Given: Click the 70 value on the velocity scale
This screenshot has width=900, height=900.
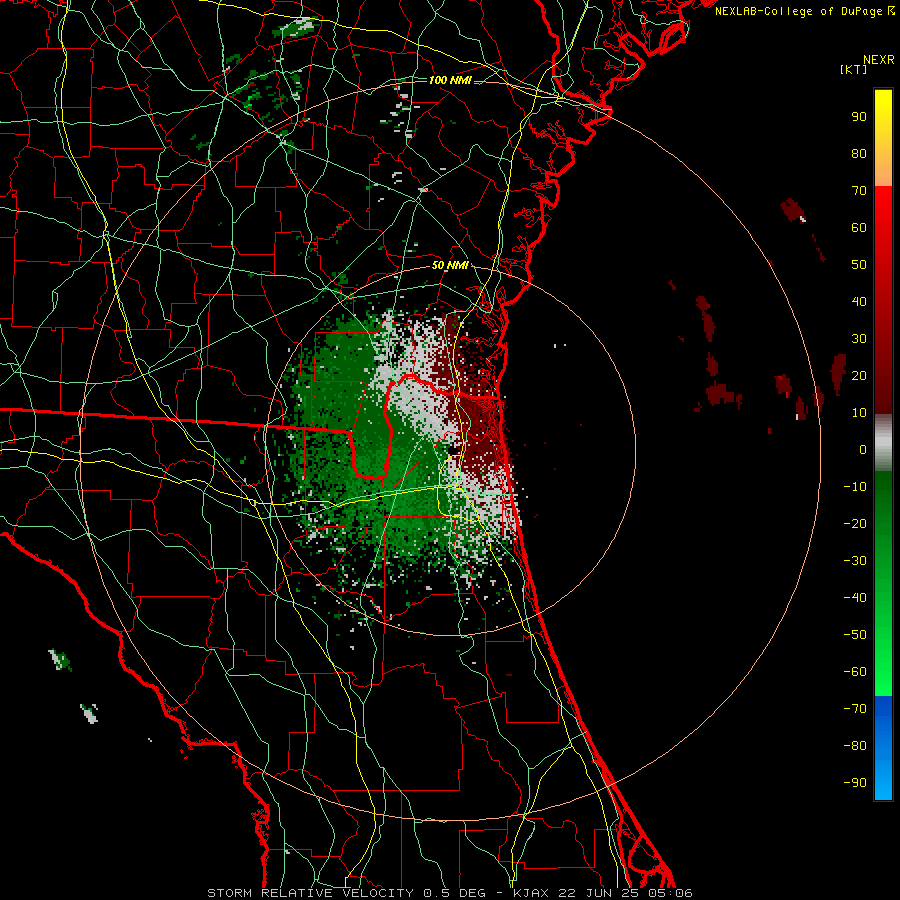Looking at the screenshot, I should (859, 191).
